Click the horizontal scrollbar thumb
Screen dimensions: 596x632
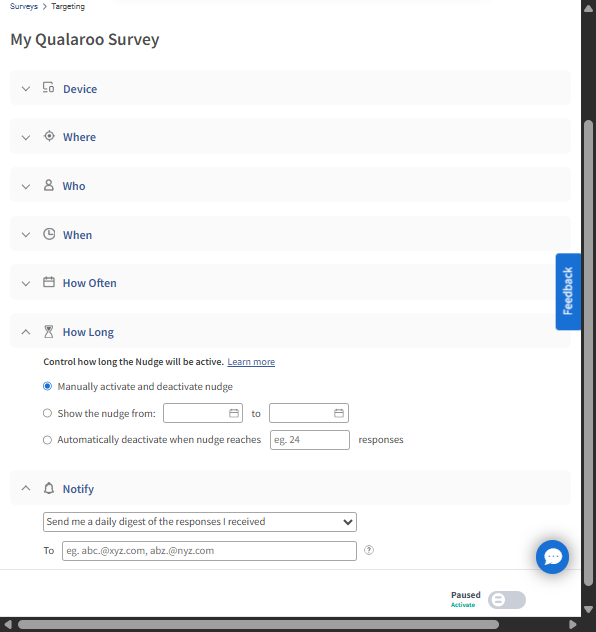coord(258,624)
